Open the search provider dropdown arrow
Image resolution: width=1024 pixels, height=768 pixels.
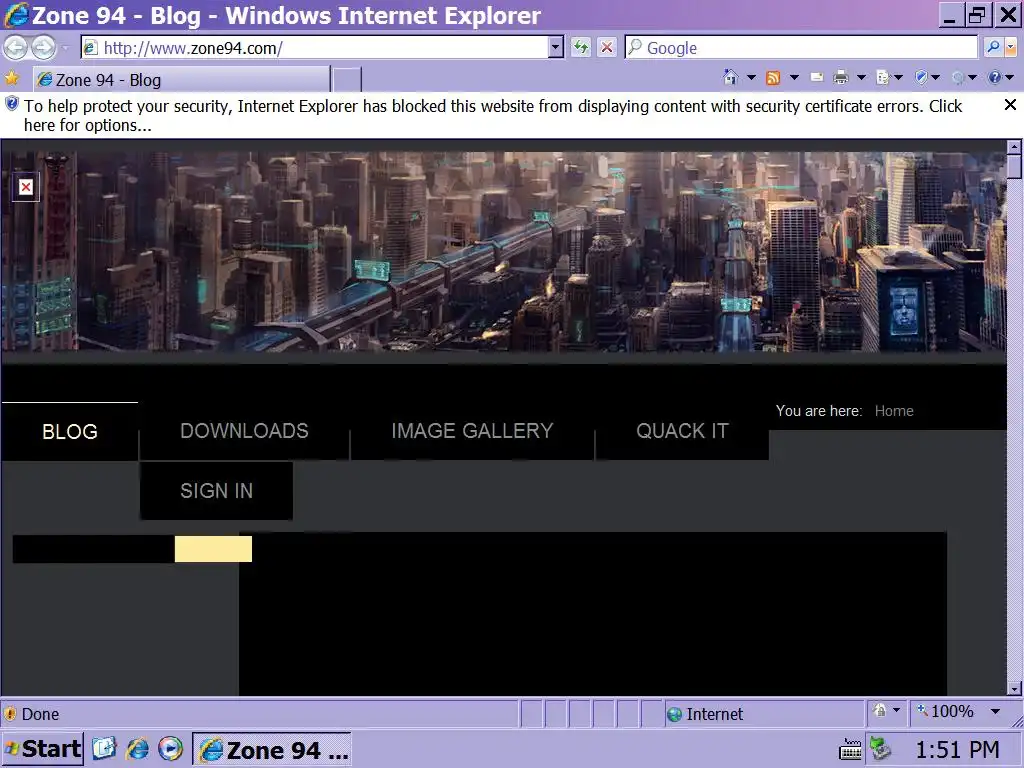click(x=1011, y=47)
